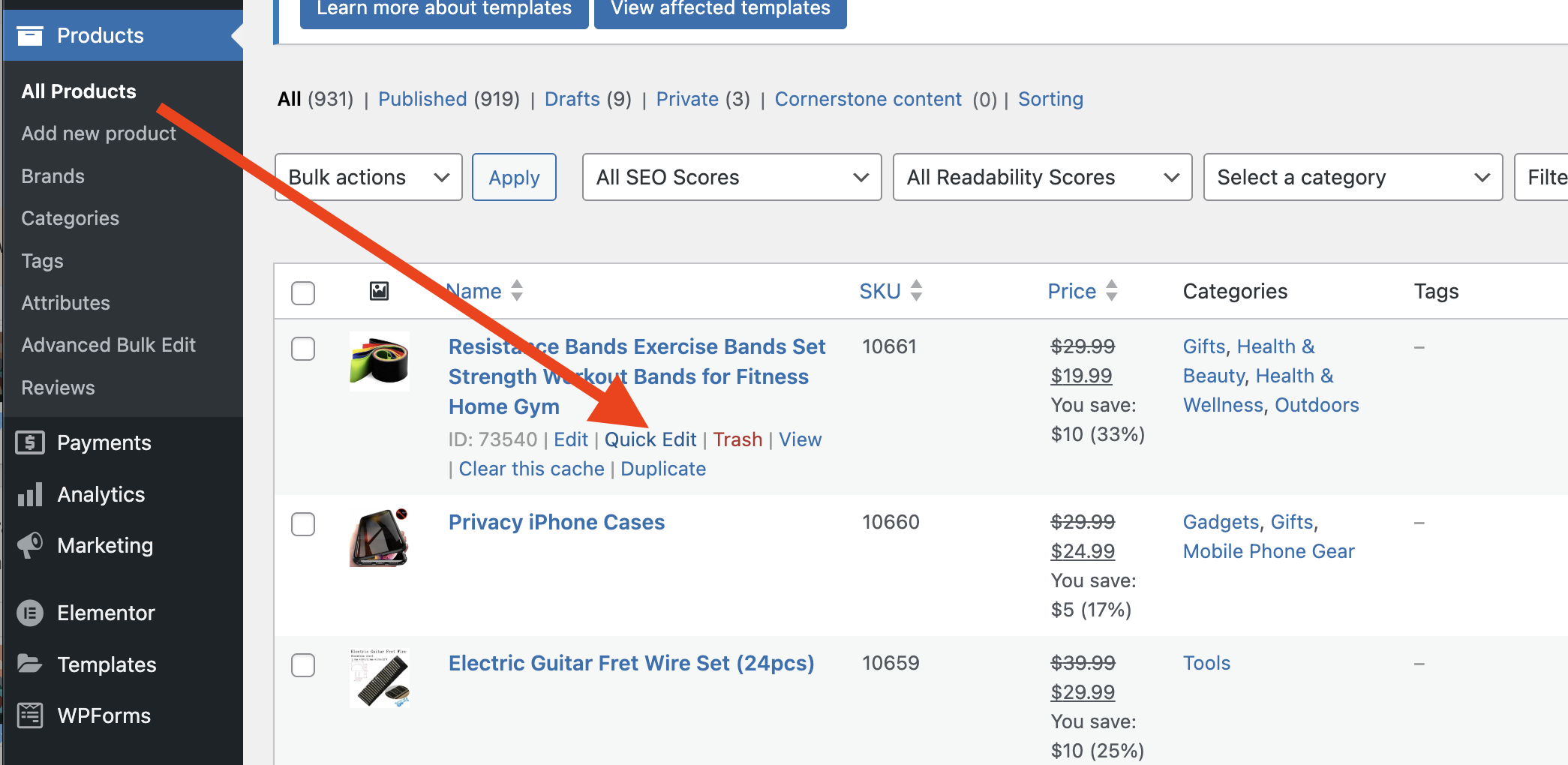Filter by Published products
This screenshot has width=1568, height=765.
422,98
